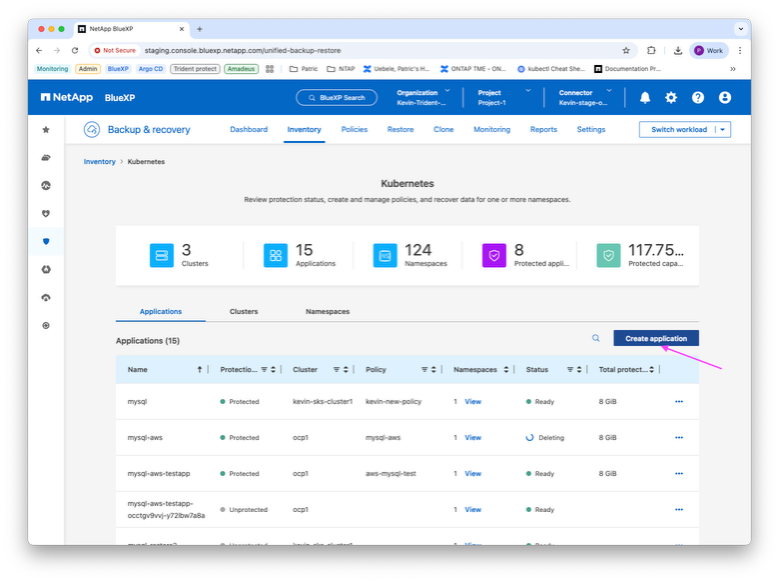Open user account profile icon

pyautogui.click(x=725, y=97)
